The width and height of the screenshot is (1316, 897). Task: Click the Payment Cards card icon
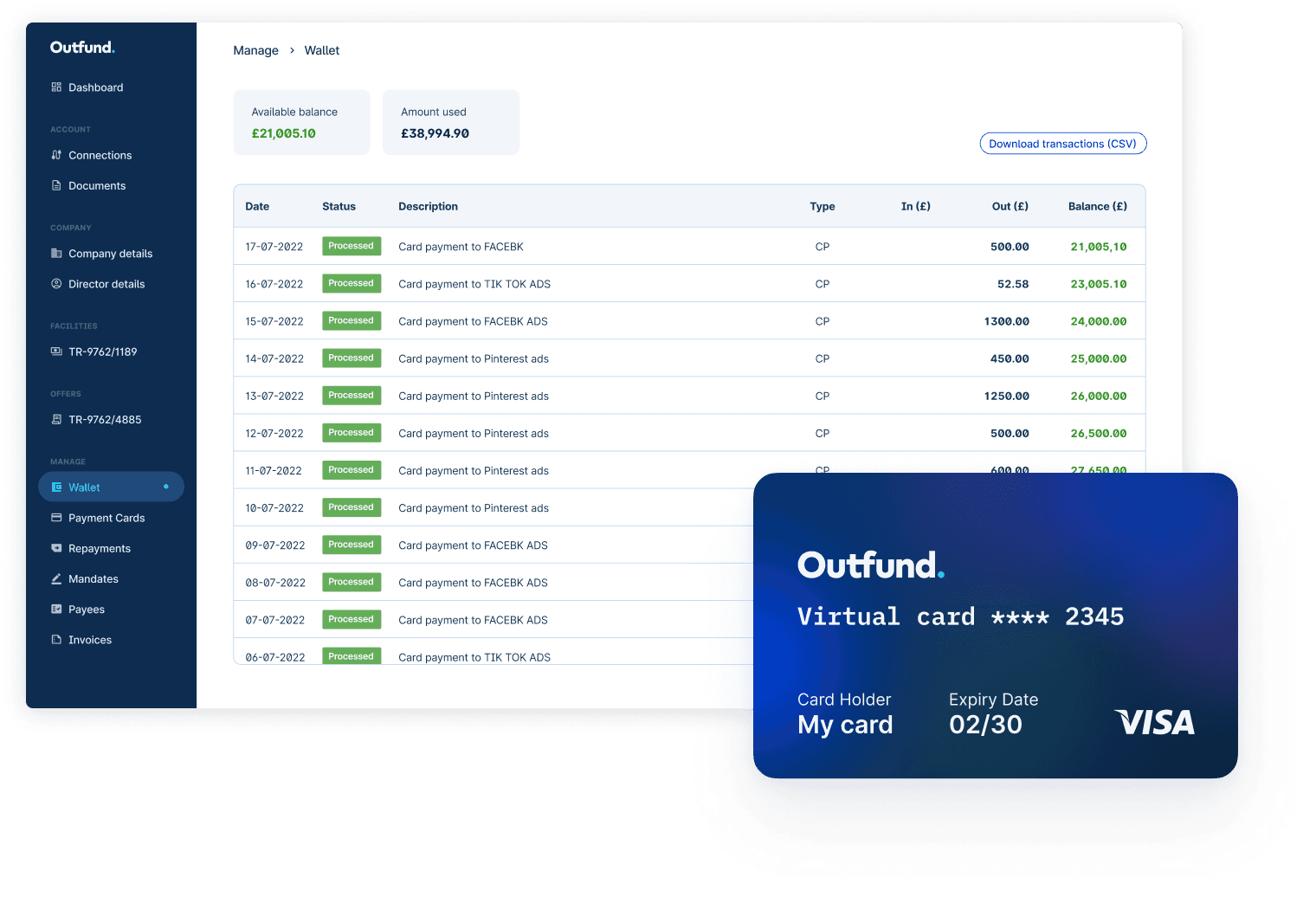click(x=56, y=518)
